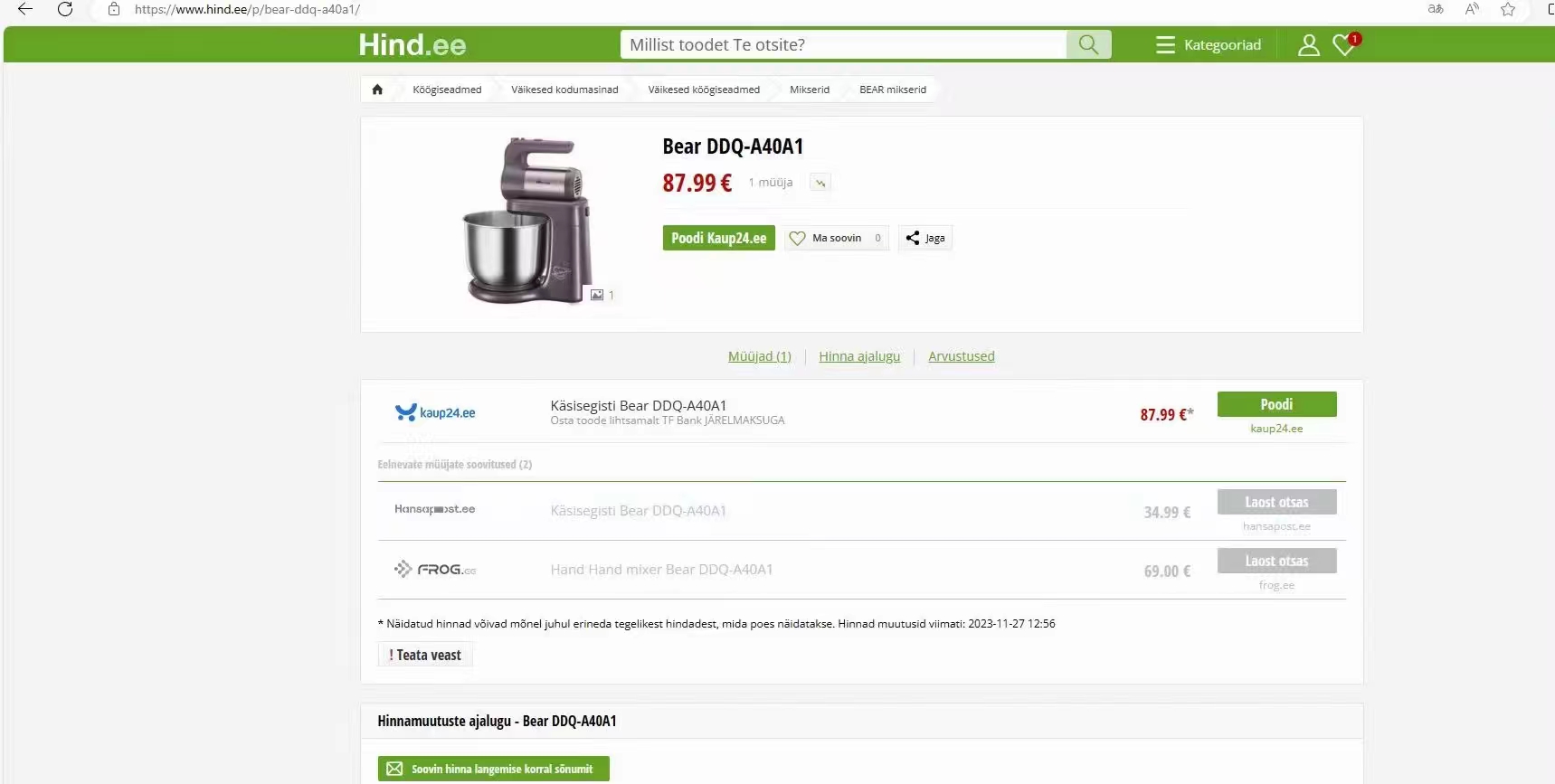Open the Mikserid breadcrumb link
Viewport: 1555px width, 784px height.
809,90
